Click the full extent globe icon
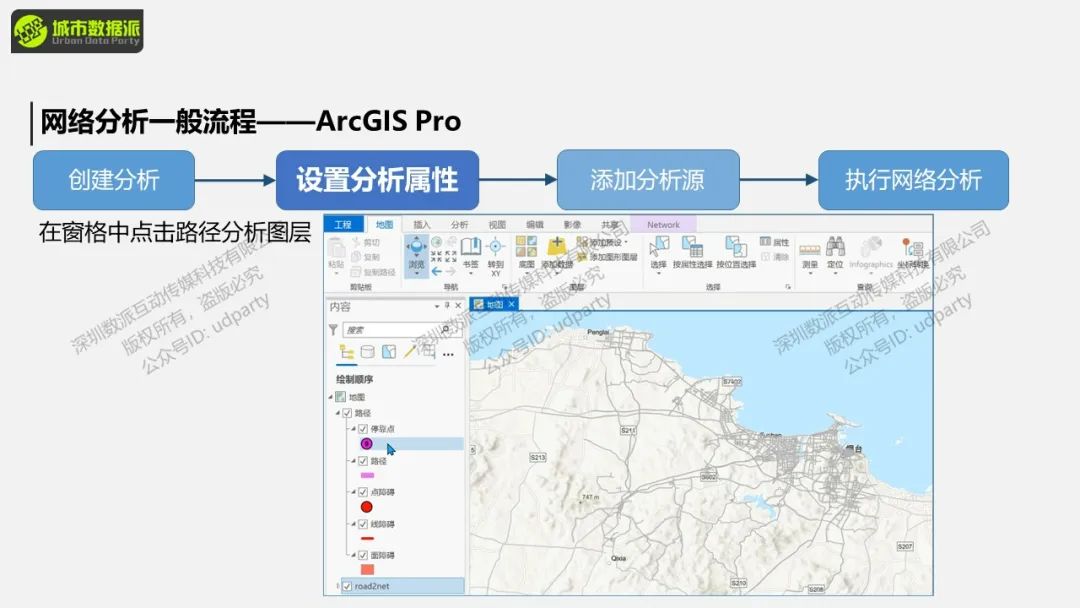Image resolution: width=1080 pixels, height=608 pixels. 436,242
